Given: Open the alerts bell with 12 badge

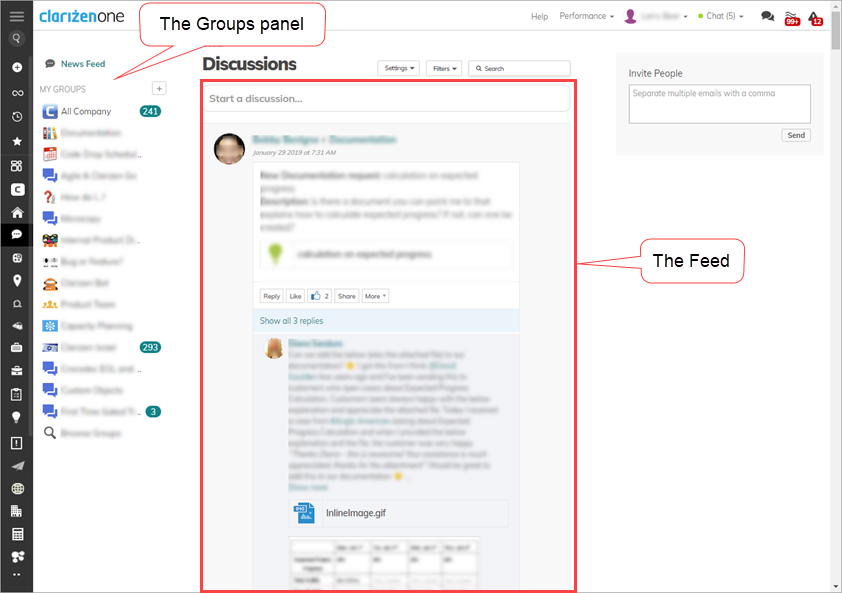Looking at the screenshot, I should click(x=815, y=18).
